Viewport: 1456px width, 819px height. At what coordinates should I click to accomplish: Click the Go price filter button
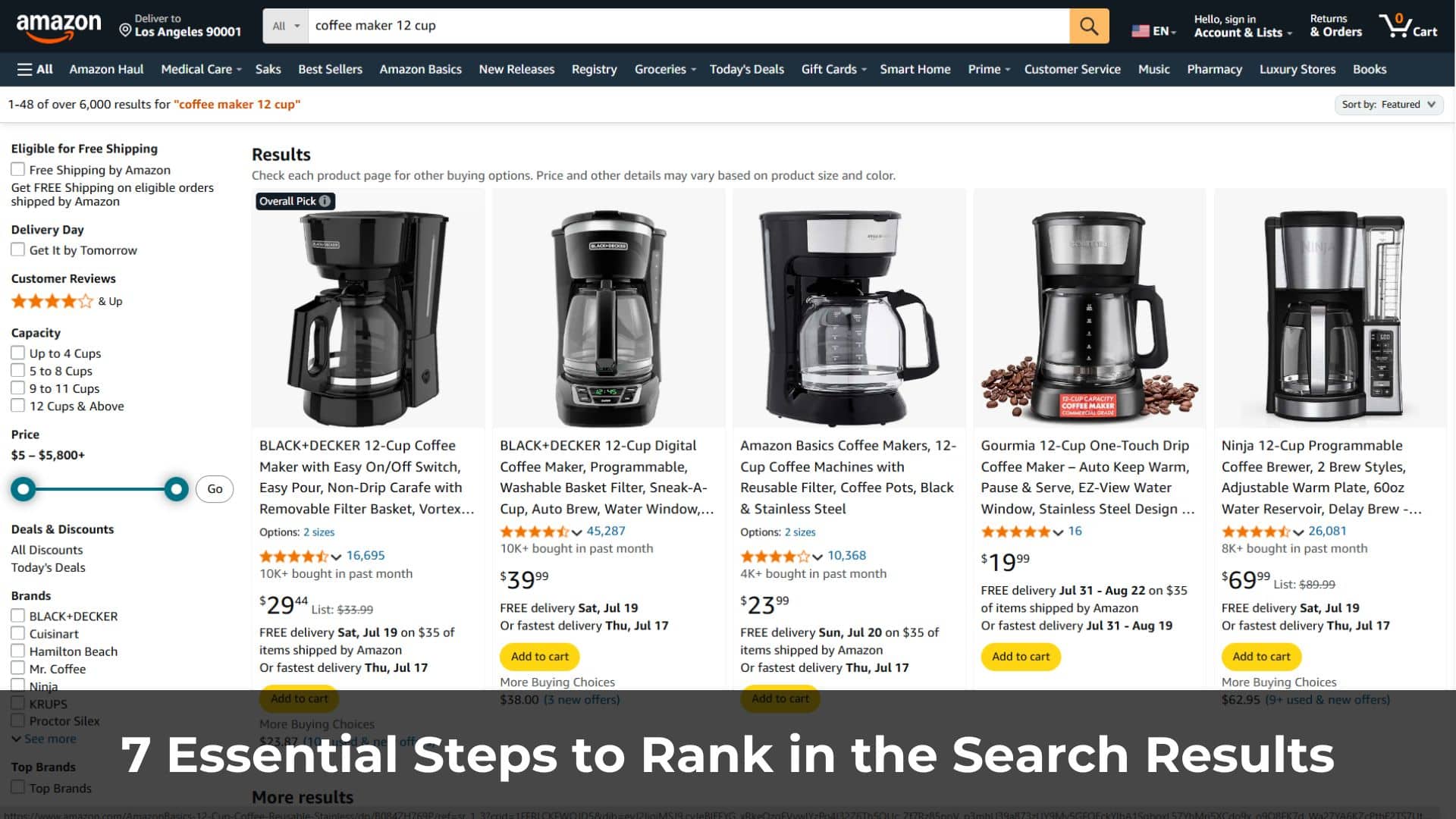point(215,489)
